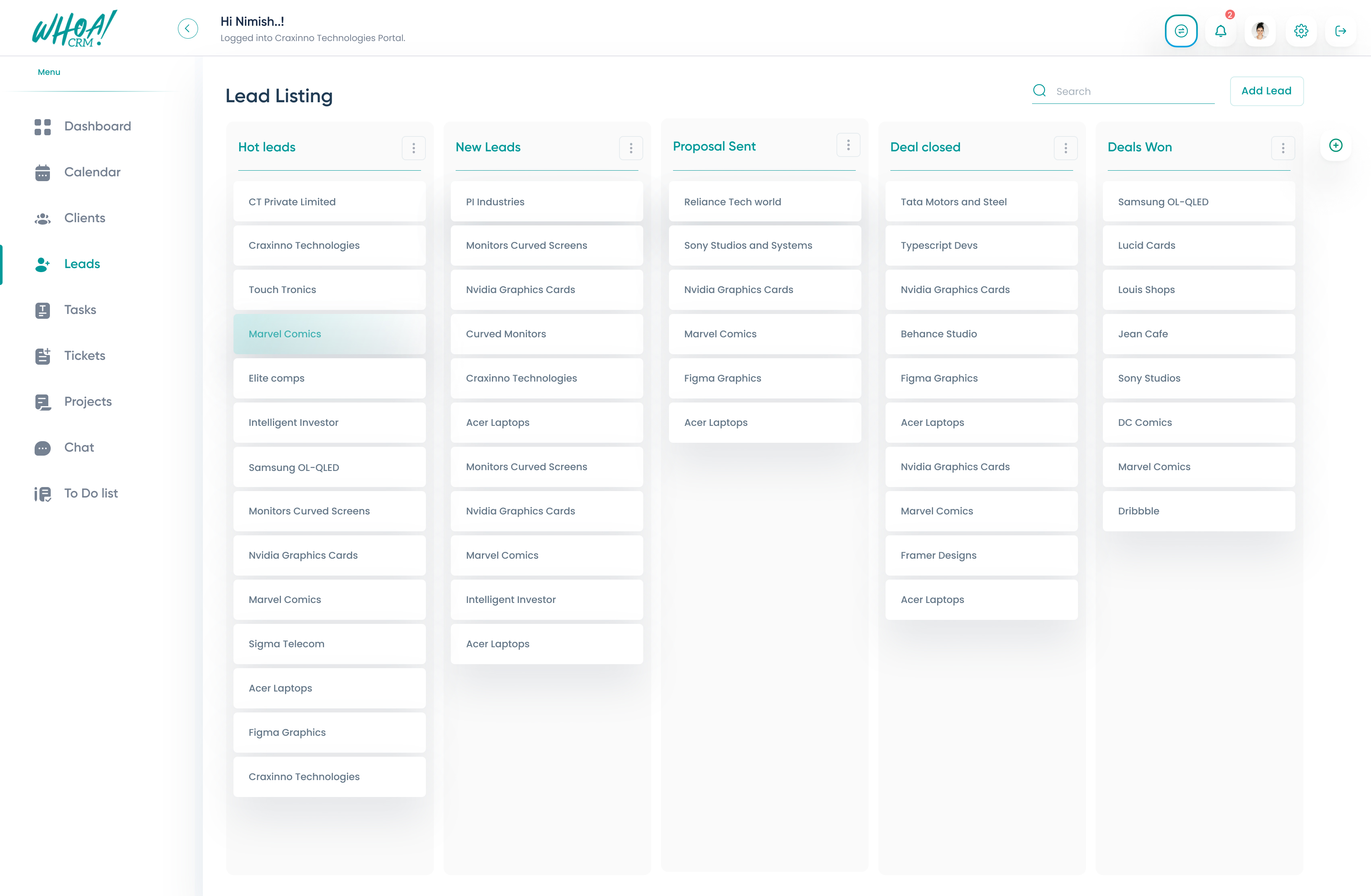Screen dimensions: 1371x896
Task: Click the Tickets icon in sidebar
Action: (x=43, y=356)
